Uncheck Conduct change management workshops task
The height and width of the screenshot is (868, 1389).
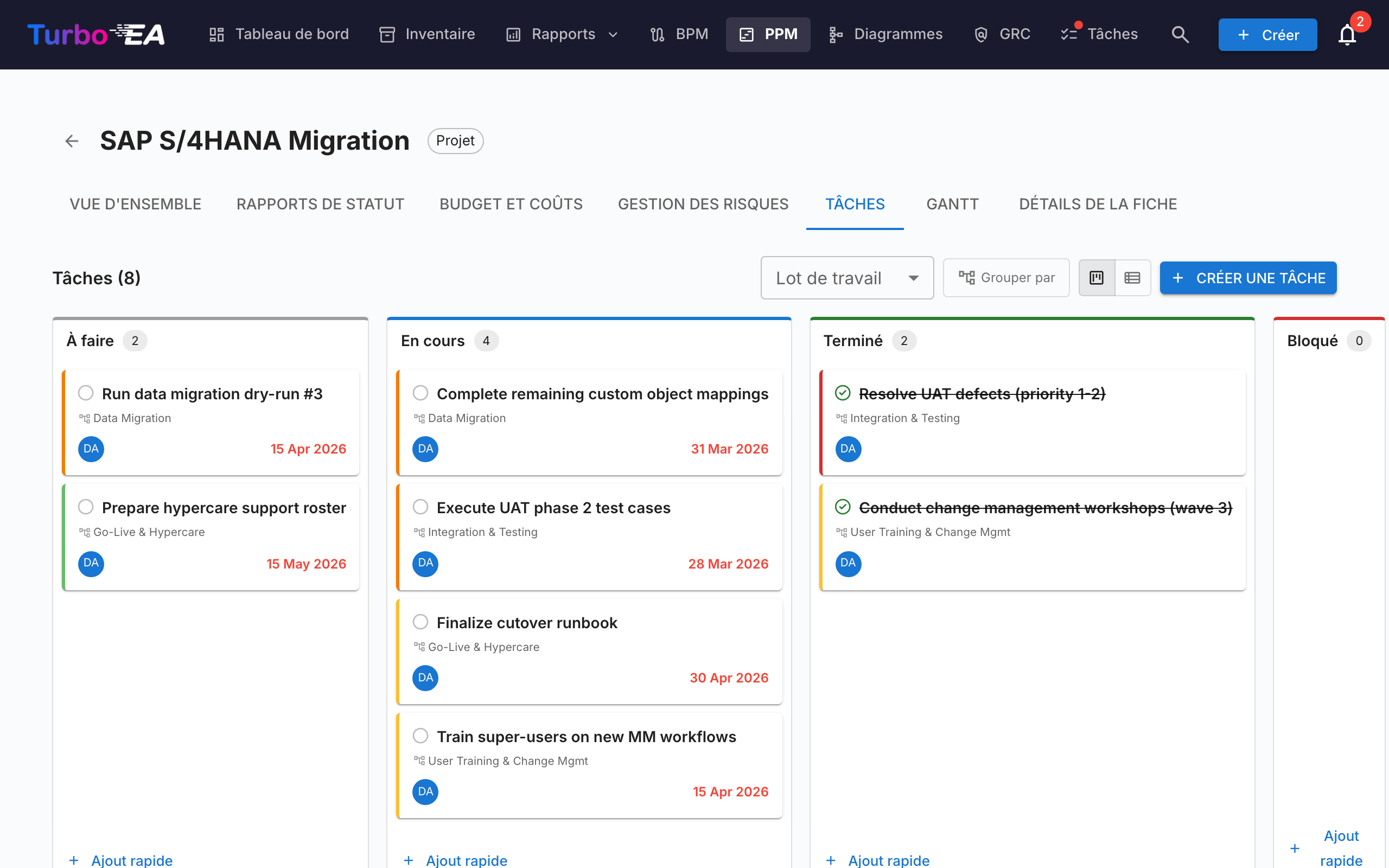coord(843,507)
